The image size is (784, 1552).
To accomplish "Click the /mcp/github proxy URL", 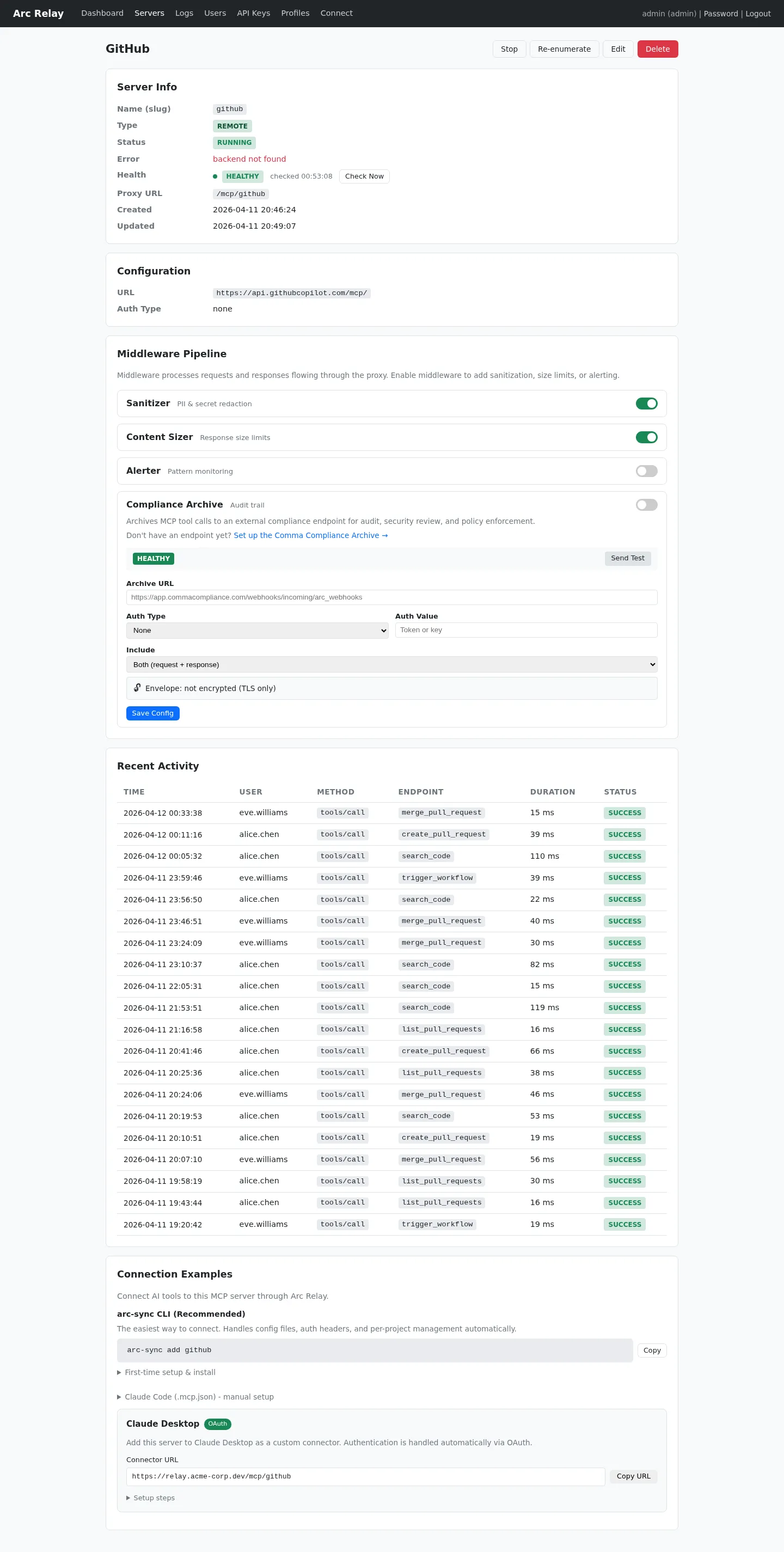I will pos(241,194).
